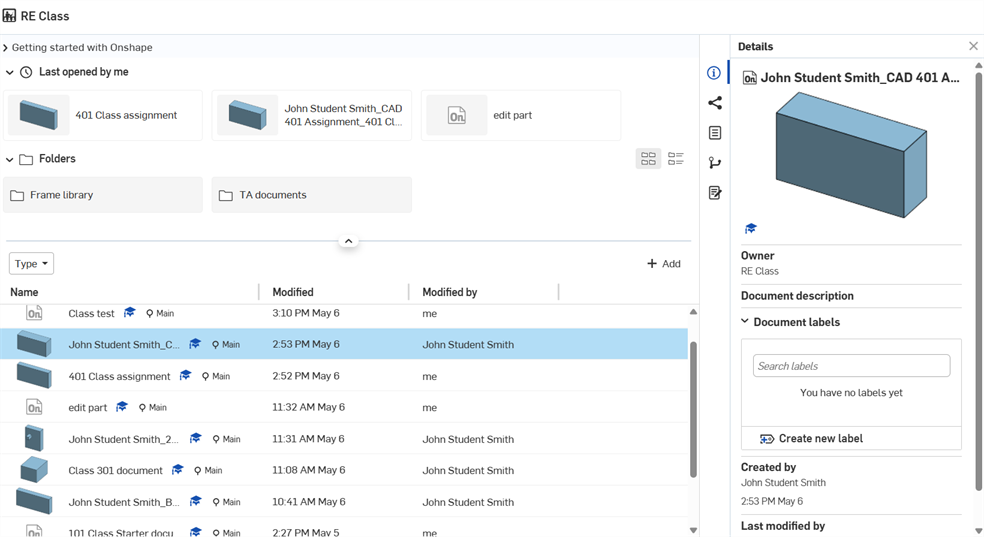Image resolution: width=984 pixels, height=537 pixels.
Task: Collapse the Document labels section
Action: pyautogui.click(x=745, y=322)
